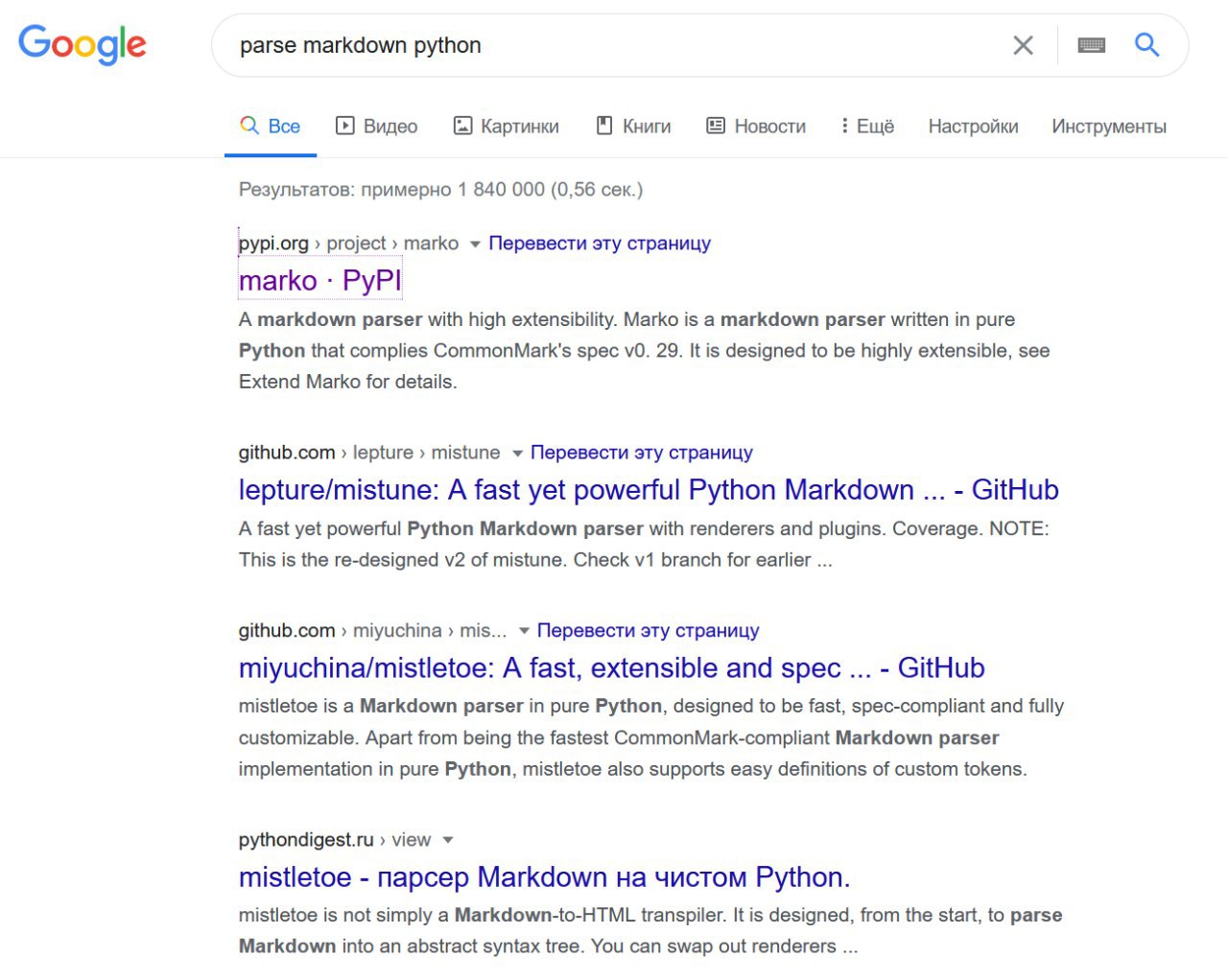Clear the search query with X icon
The width and height of the screenshot is (1228, 980).
point(1023,45)
